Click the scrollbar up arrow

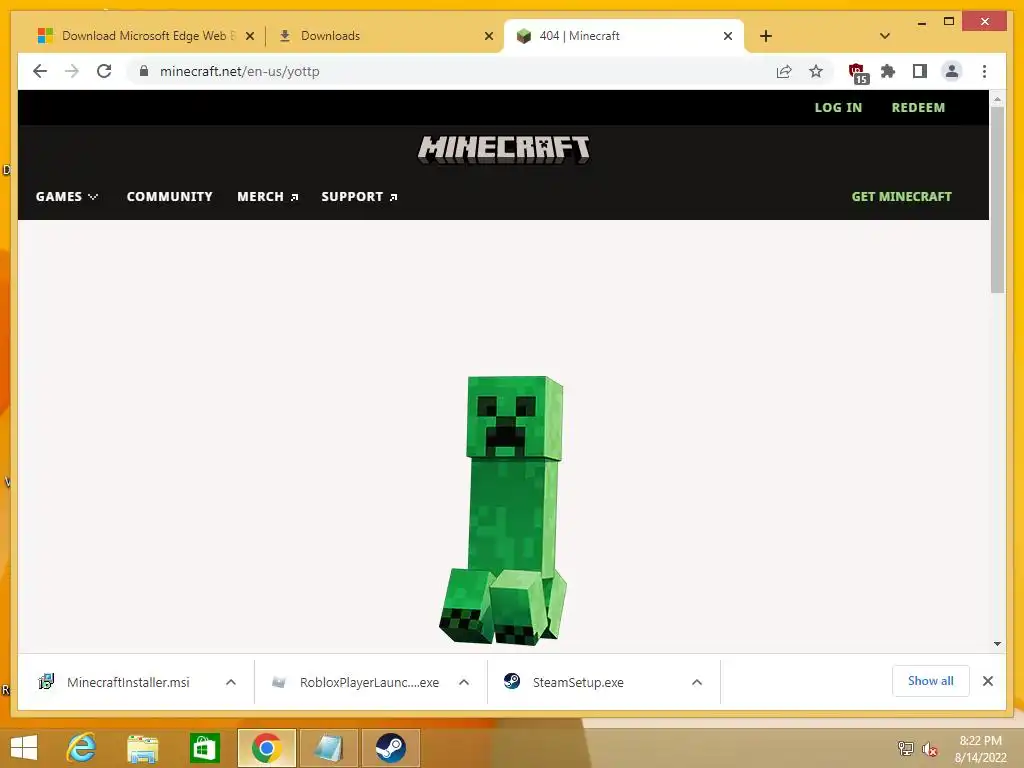coord(997,99)
